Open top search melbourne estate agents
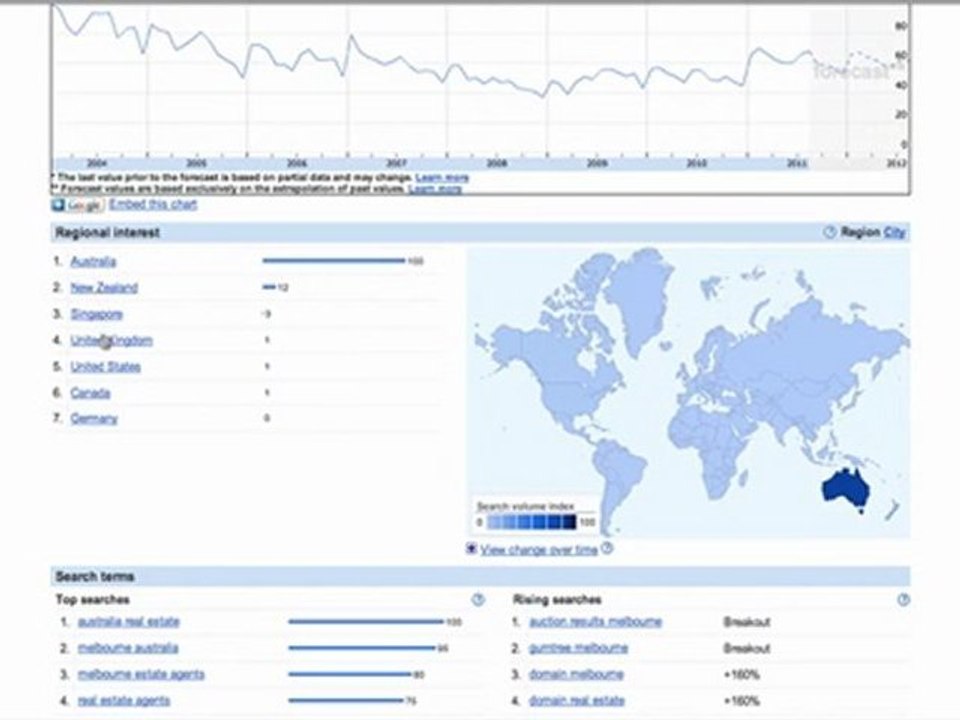 point(141,675)
